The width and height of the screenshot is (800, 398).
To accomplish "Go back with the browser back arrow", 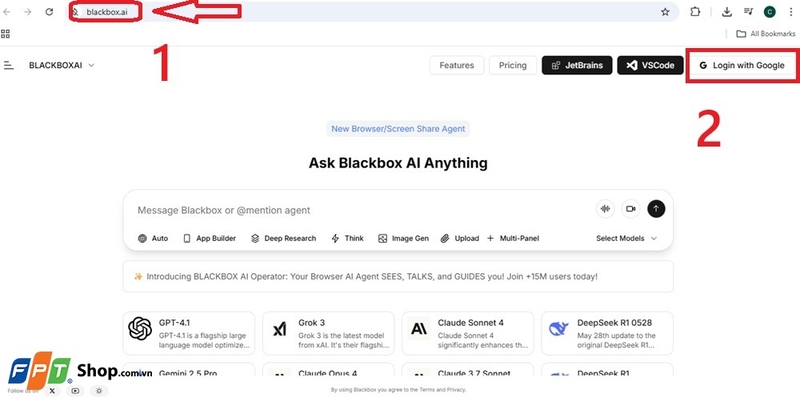I will 7,12.
